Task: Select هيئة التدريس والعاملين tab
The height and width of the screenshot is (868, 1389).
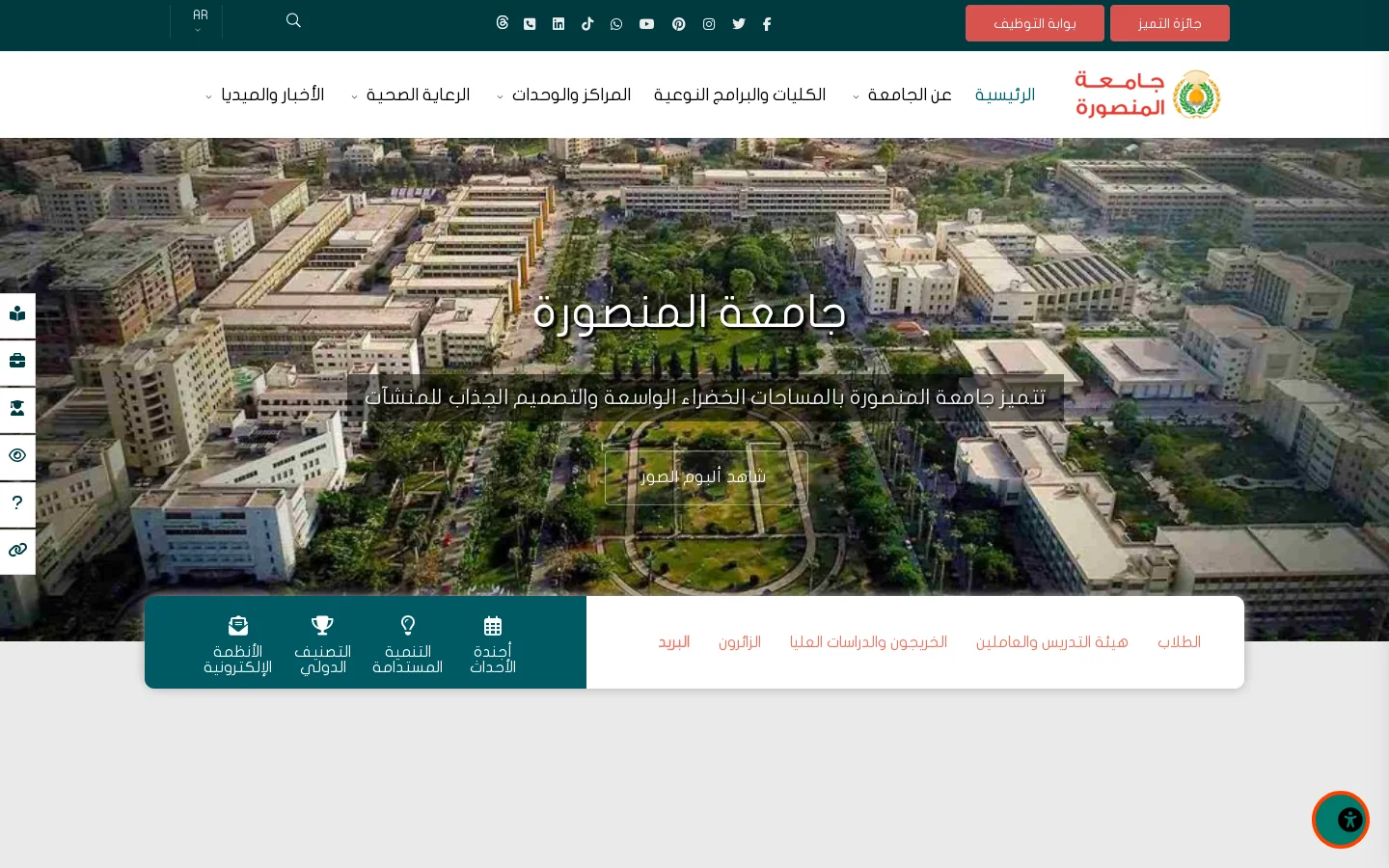Action: pyautogui.click(x=1051, y=642)
